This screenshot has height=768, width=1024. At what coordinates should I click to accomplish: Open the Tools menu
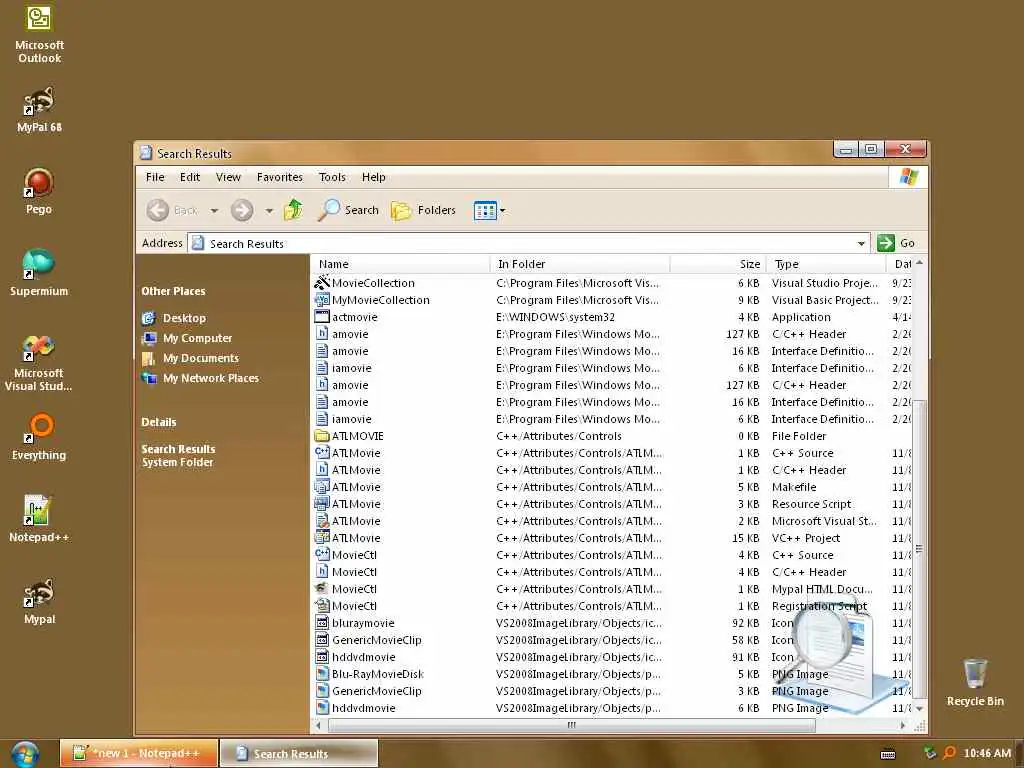(332, 177)
